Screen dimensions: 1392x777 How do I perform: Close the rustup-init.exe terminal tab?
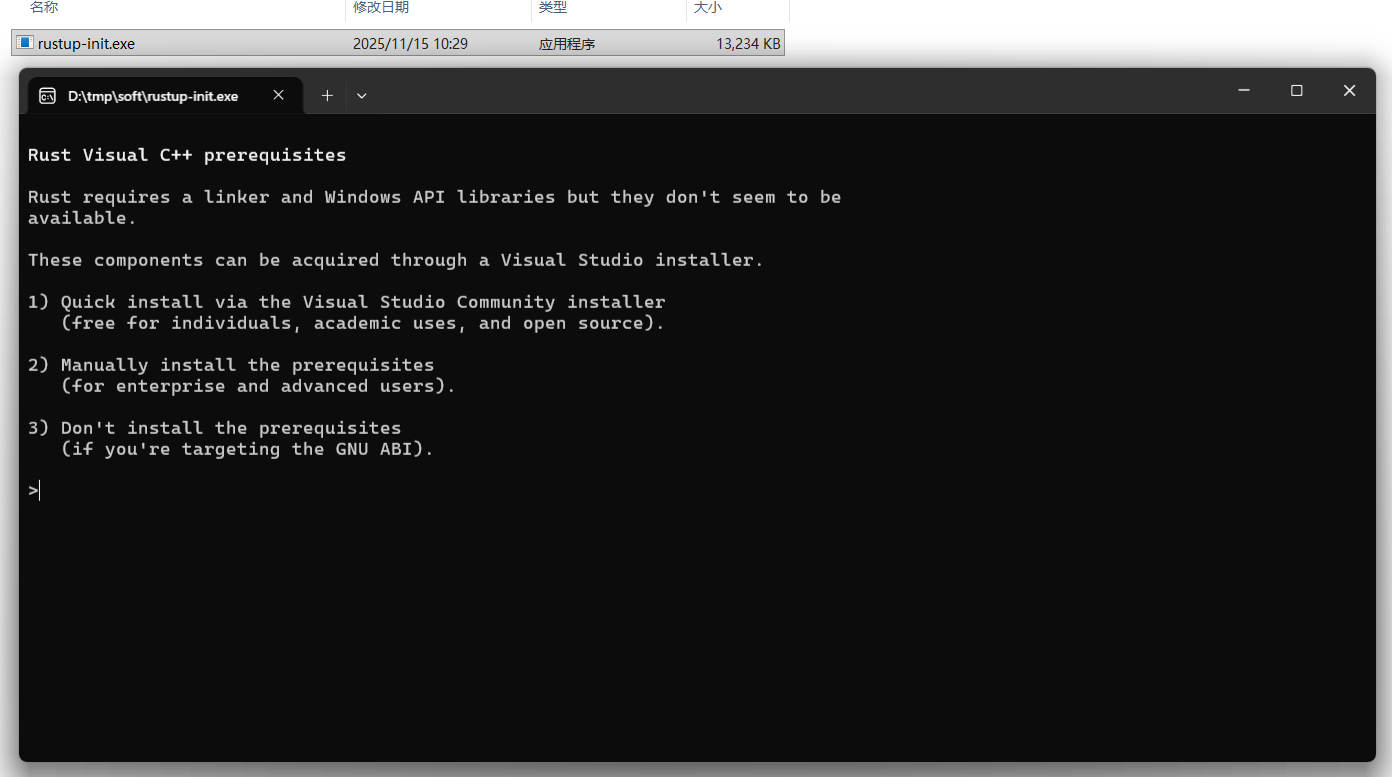click(x=279, y=95)
